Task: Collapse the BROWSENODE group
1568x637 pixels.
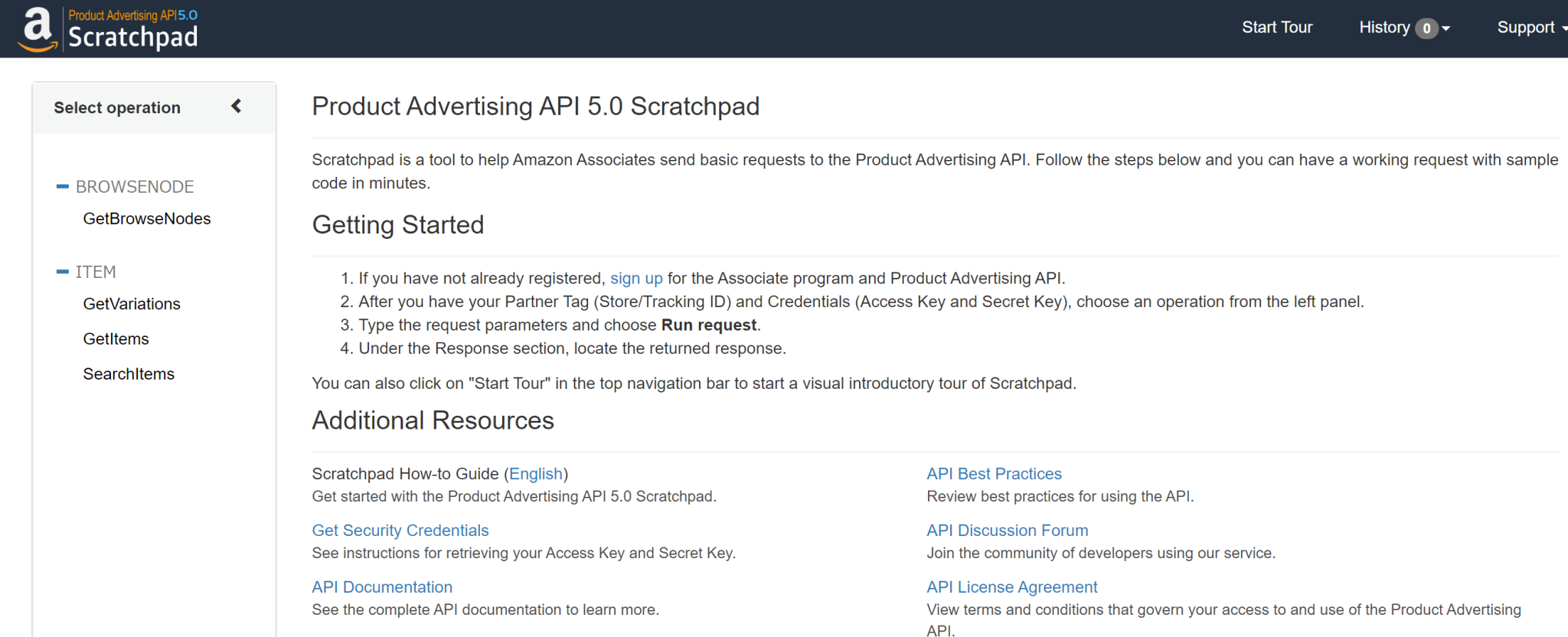Action: coord(63,187)
